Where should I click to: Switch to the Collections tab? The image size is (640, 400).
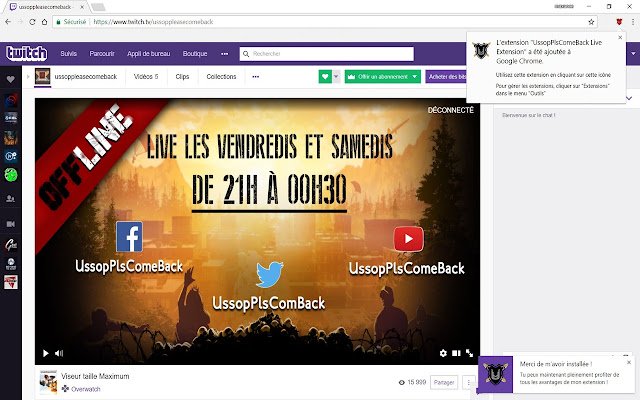pyautogui.click(x=221, y=77)
